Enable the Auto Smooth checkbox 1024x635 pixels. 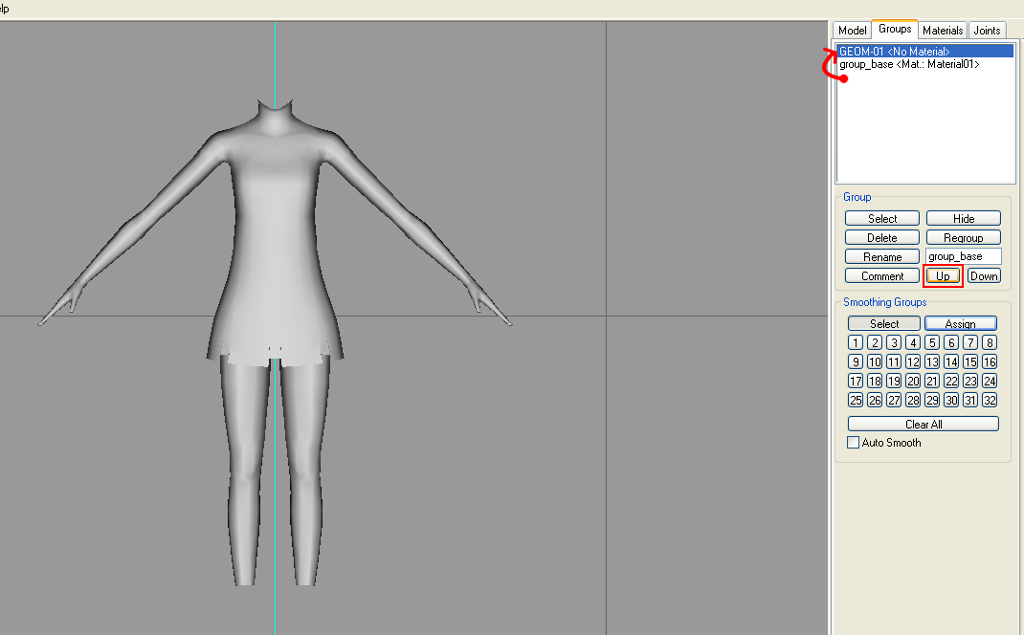tap(853, 442)
